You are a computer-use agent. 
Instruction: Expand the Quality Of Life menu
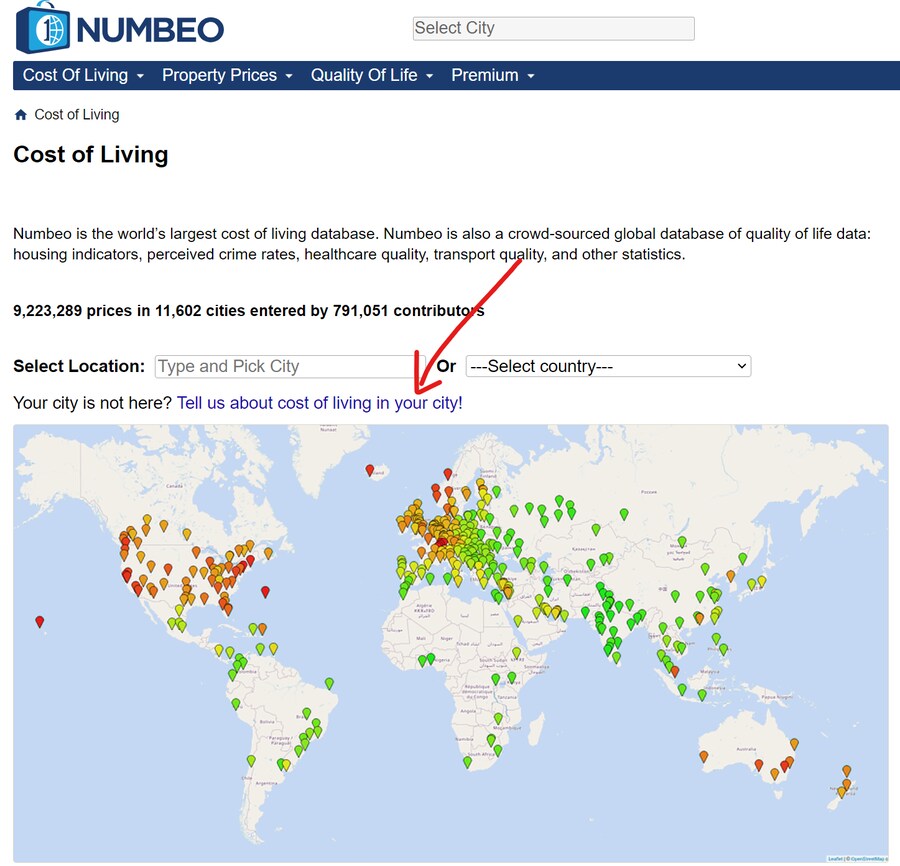(371, 75)
